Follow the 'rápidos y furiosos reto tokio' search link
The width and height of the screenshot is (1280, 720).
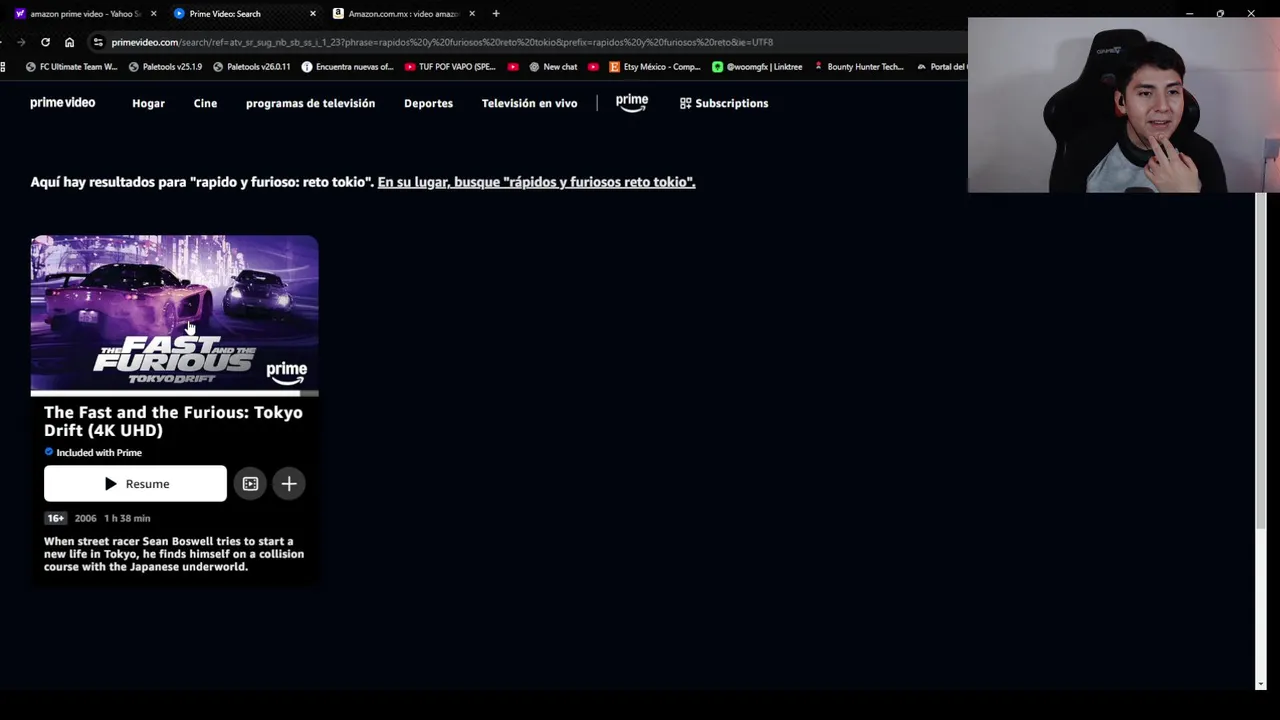(x=536, y=182)
